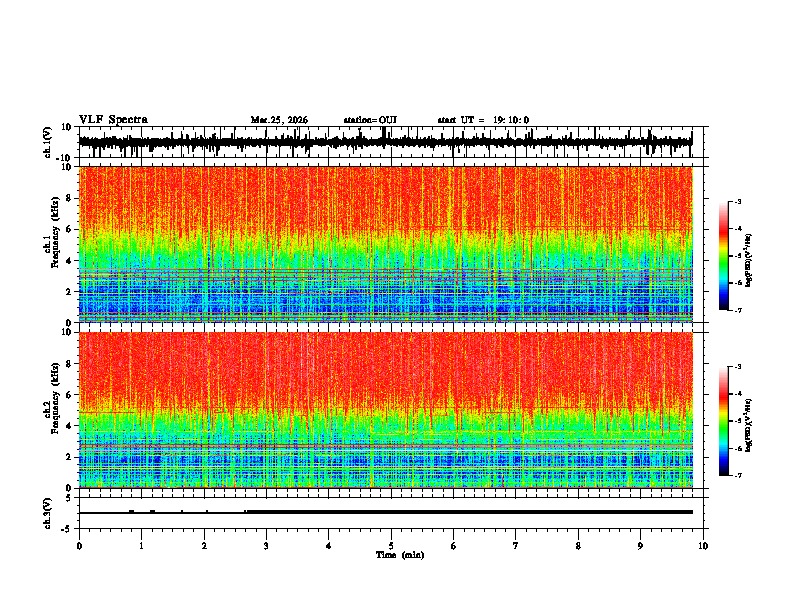This screenshot has height=612, width=792.
Task: Click the time-axis tick label "3"
Action: pyautogui.click(x=266, y=546)
